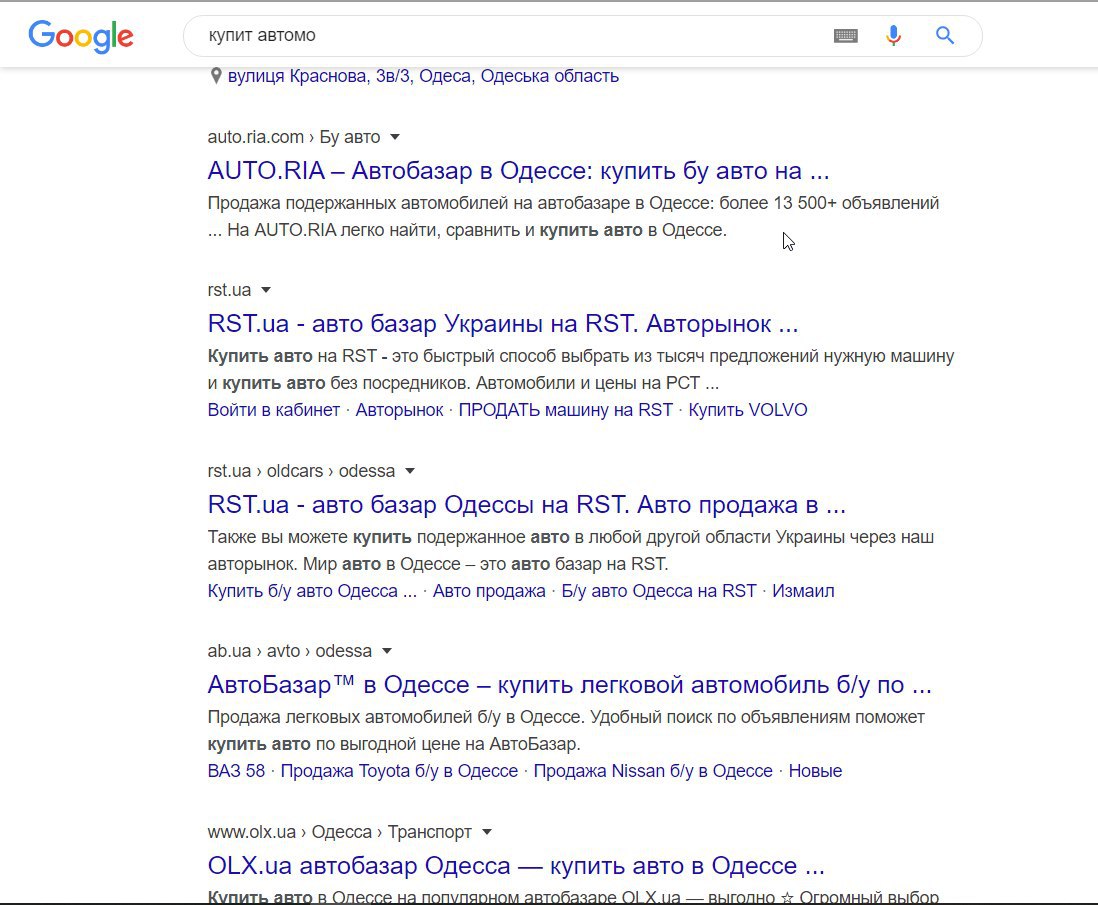The height and width of the screenshot is (905, 1098).
Task: Click sitelink Купить VOLVO
Action: [748, 410]
